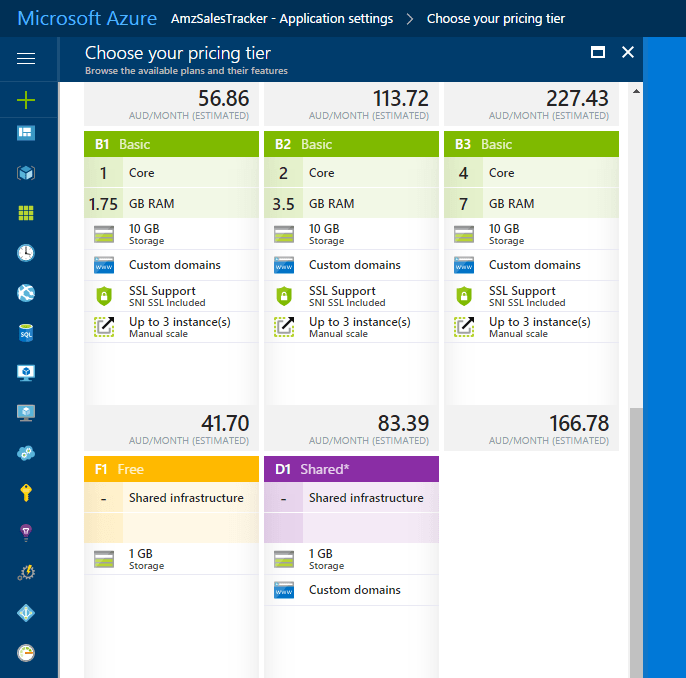Click B1 storage icon for 10 GB

pos(104,234)
